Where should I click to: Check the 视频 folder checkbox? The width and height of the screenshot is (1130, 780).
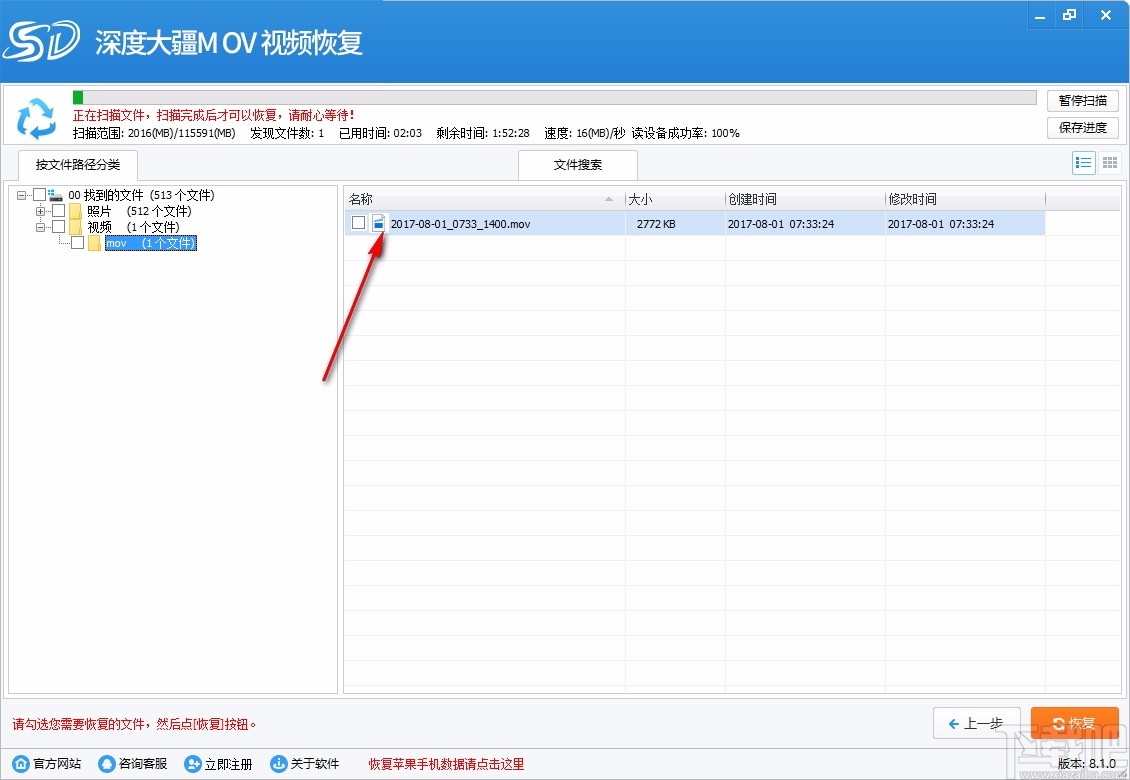tap(57, 227)
